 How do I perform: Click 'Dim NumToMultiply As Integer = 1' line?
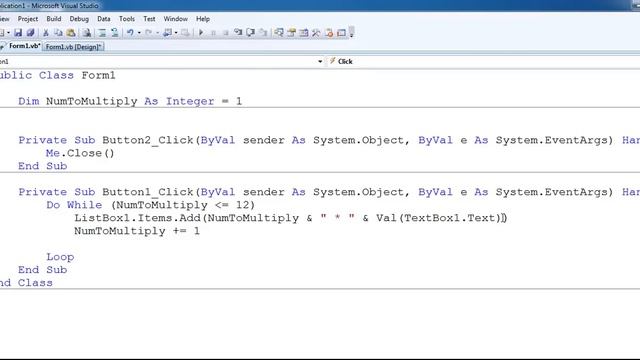click(130, 101)
